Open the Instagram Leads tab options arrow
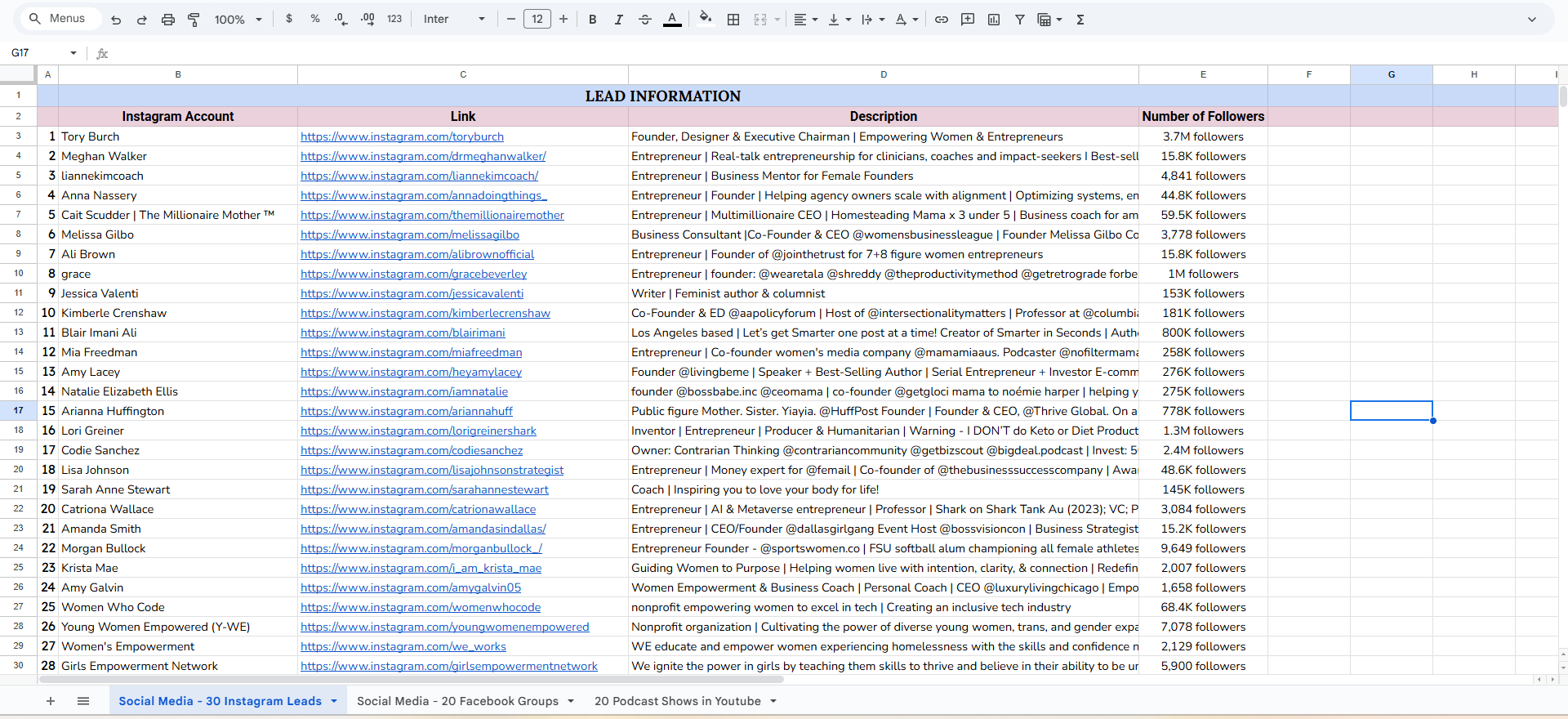Image resolution: width=1568 pixels, height=719 pixels. pyautogui.click(x=334, y=701)
